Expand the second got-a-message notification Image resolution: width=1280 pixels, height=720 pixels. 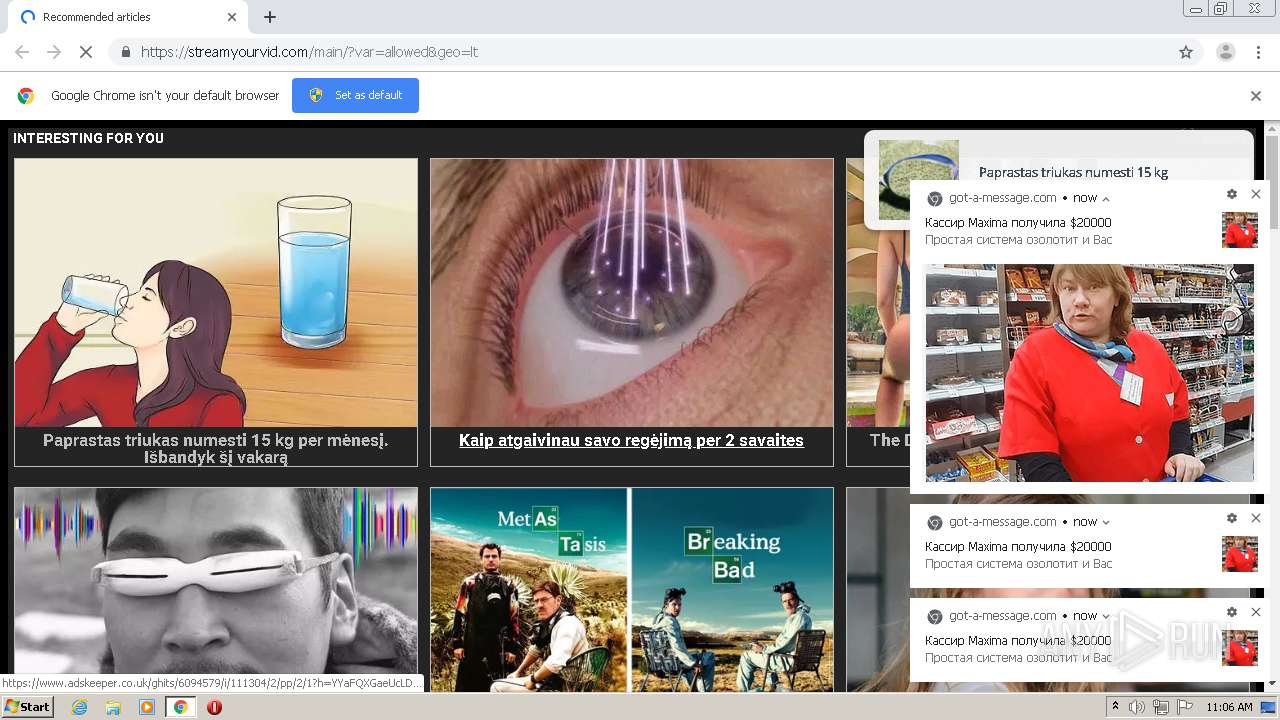pos(1106,522)
